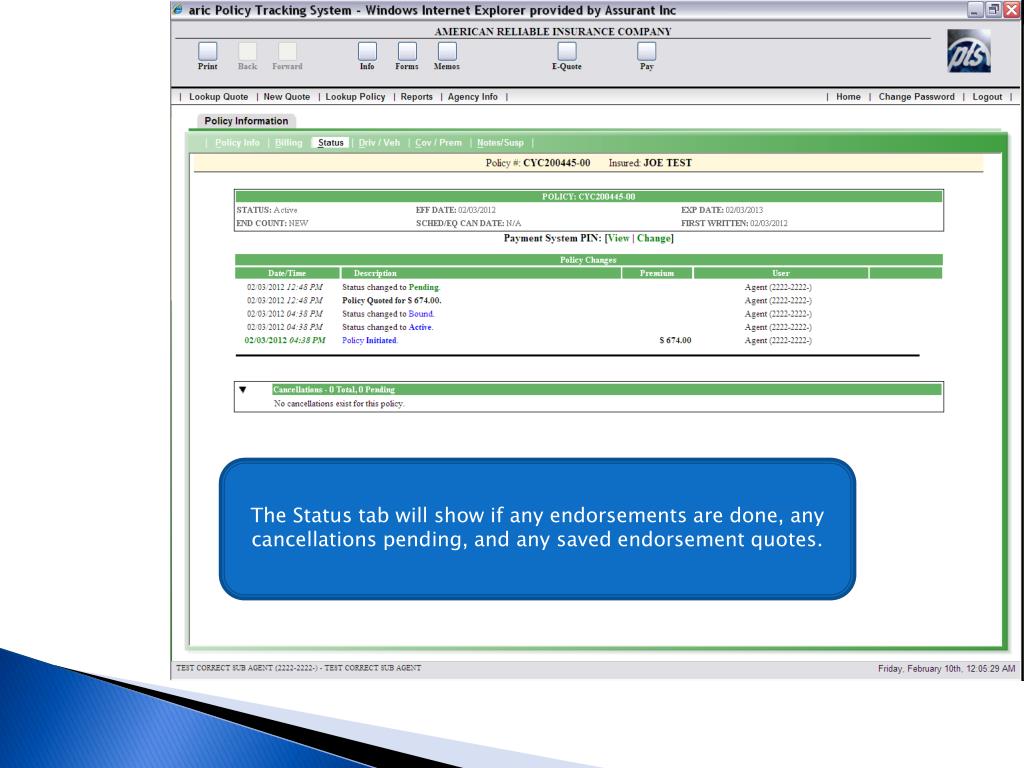Click the insured name JOE TEST
Screen dimensions: 1024x768
click(667, 163)
